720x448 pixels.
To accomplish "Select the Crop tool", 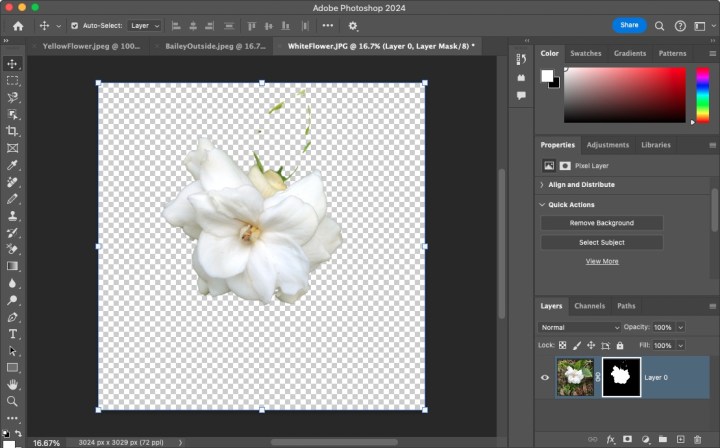I will click(12, 131).
